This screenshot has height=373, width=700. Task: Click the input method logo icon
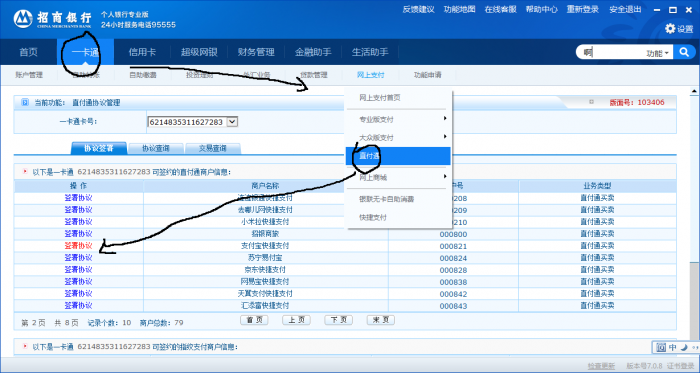[x=661, y=348]
